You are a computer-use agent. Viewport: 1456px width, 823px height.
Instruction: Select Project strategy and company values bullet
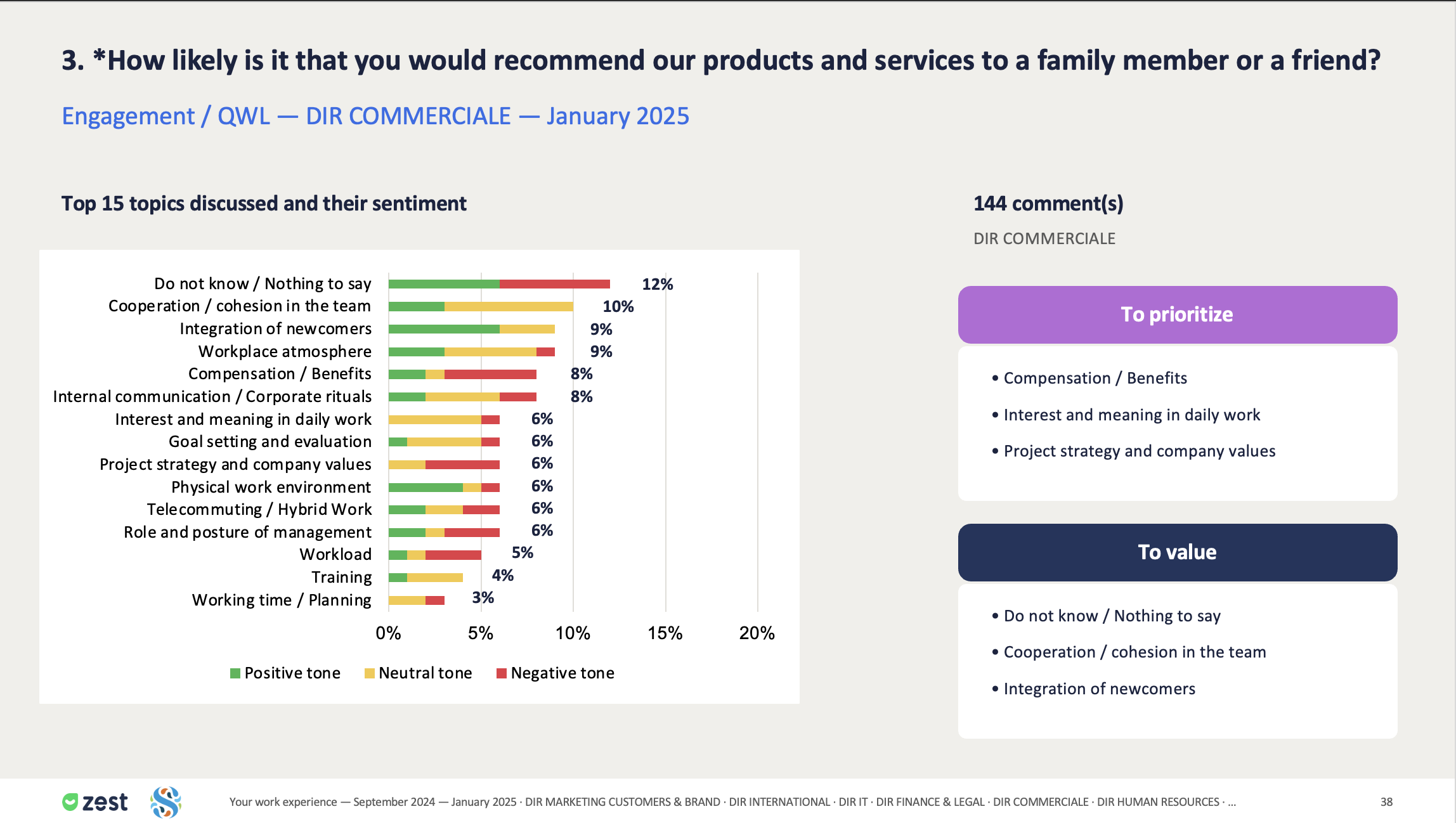[x=1139, y=451]
